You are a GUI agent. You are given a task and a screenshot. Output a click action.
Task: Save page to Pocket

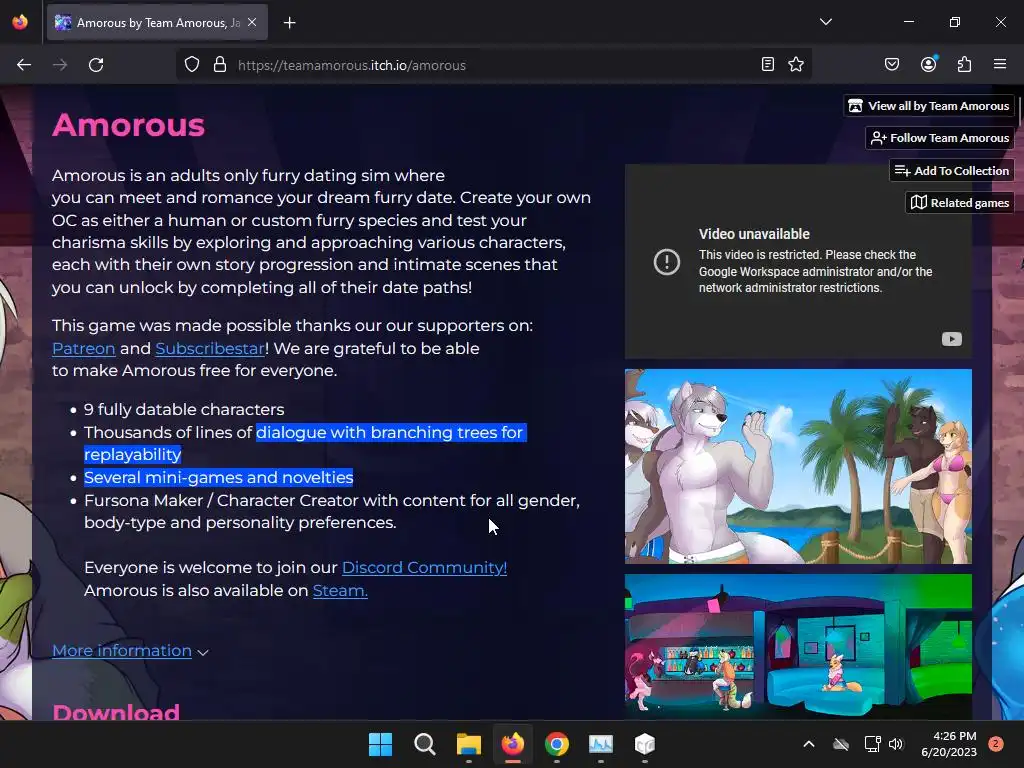(892, 64)
